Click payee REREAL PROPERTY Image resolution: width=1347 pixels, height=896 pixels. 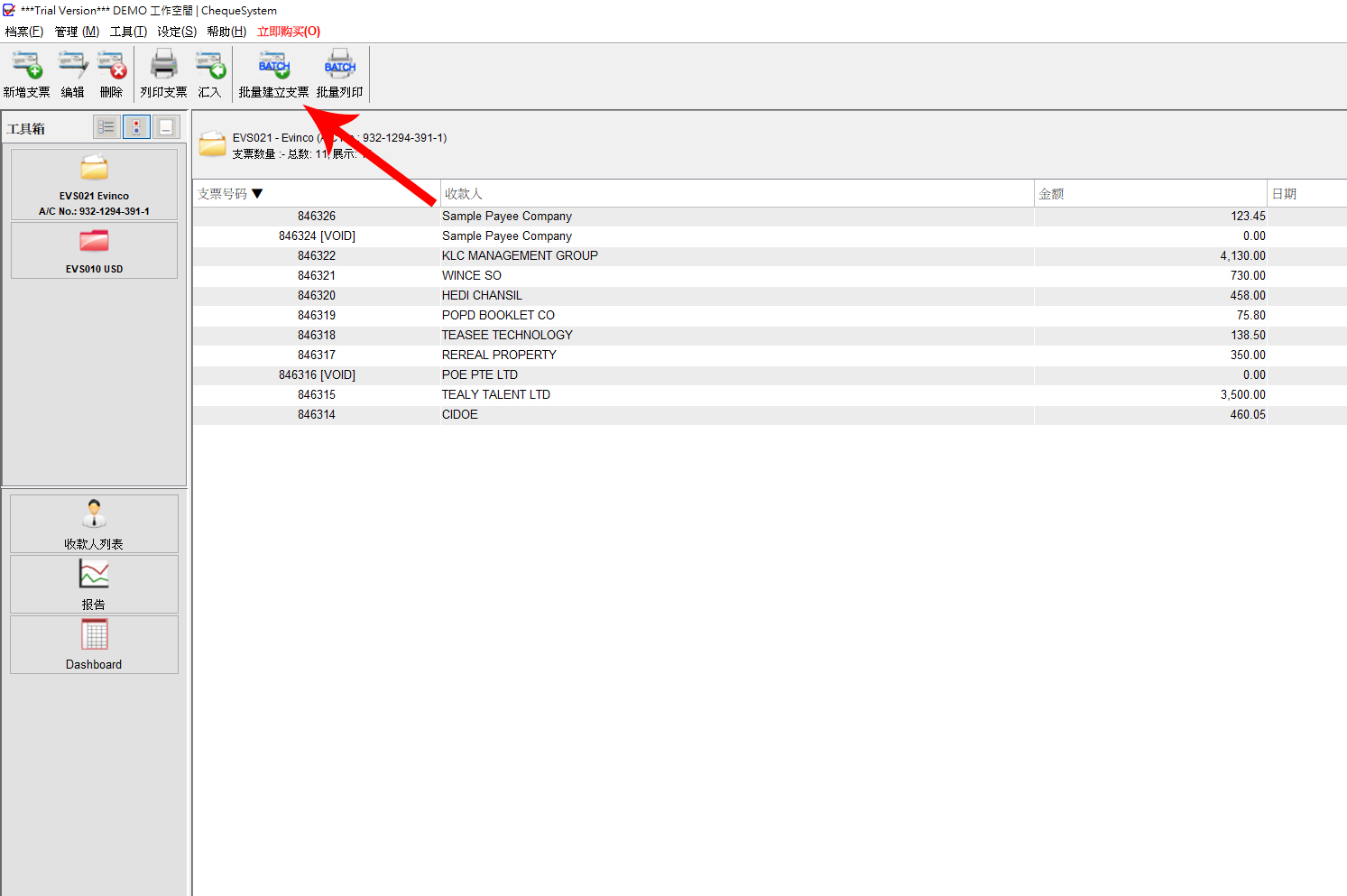click(499, 356)
